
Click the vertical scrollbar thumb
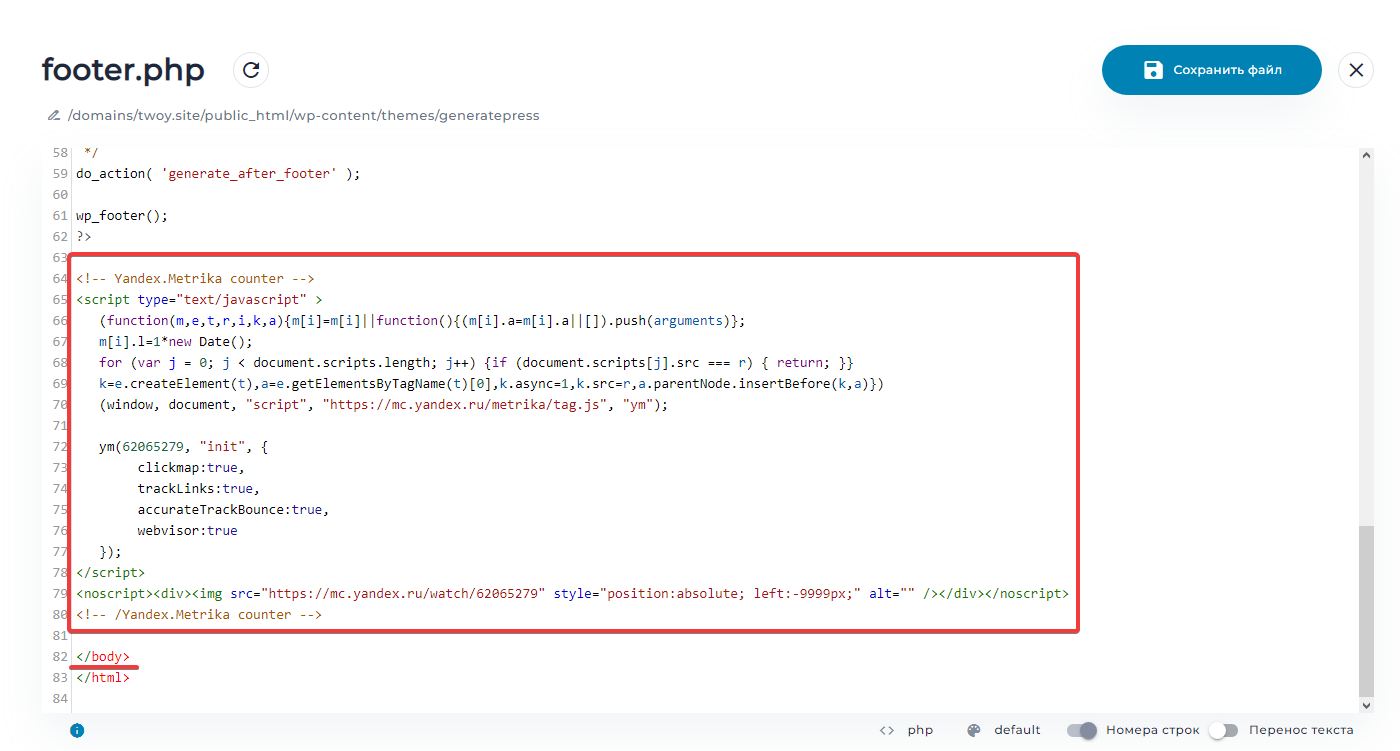coord(1367,610)
